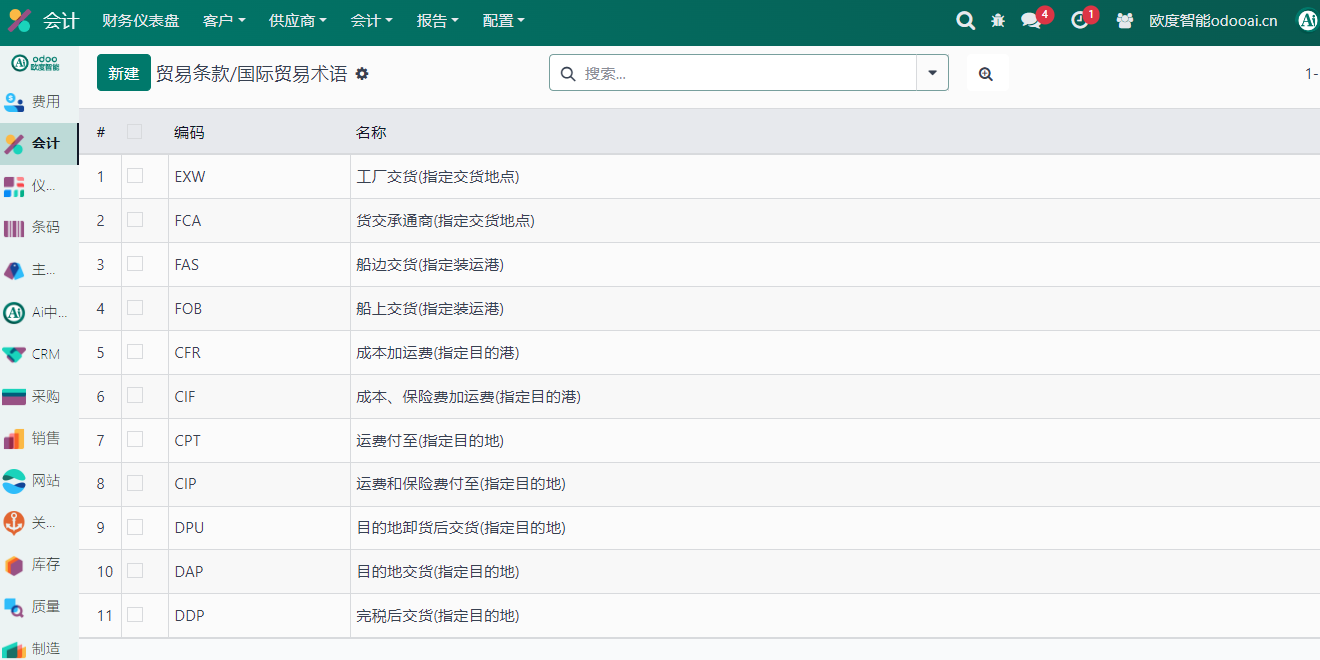Open row 工厂交货(指定交货地点)

pyautogui.click(x=438, y=177)
